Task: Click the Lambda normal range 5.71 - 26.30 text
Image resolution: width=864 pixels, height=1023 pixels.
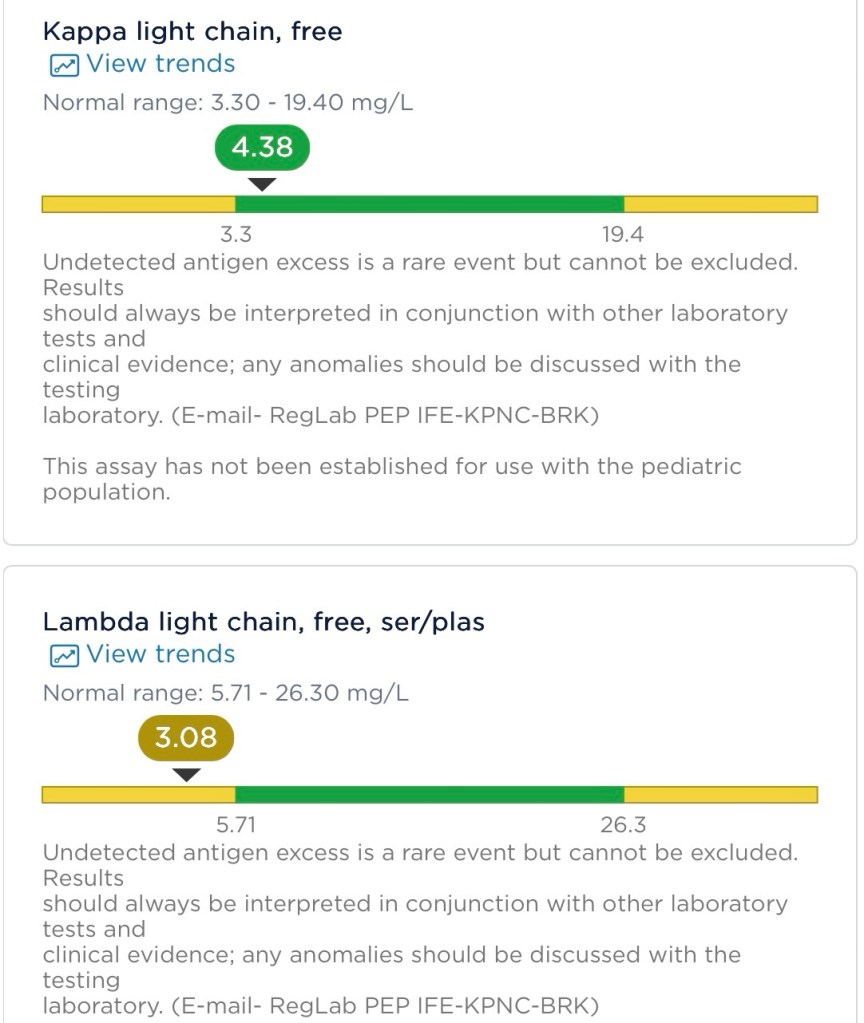Action: click(225, 693)
